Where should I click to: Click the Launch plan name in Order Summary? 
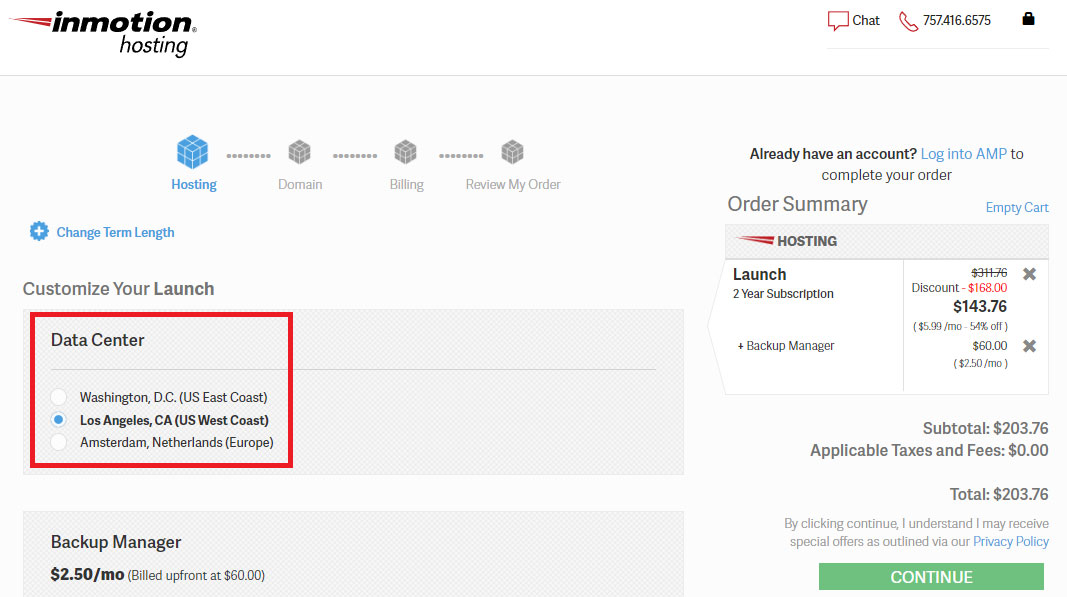click(x=759, y=274)
